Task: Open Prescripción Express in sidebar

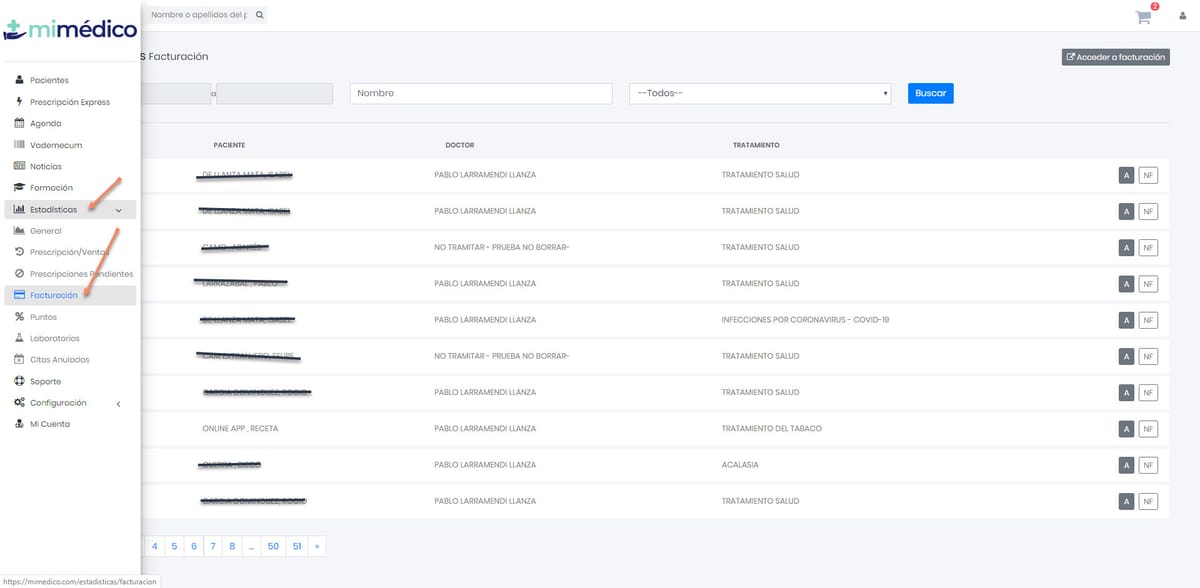Action: pos(69,102)
